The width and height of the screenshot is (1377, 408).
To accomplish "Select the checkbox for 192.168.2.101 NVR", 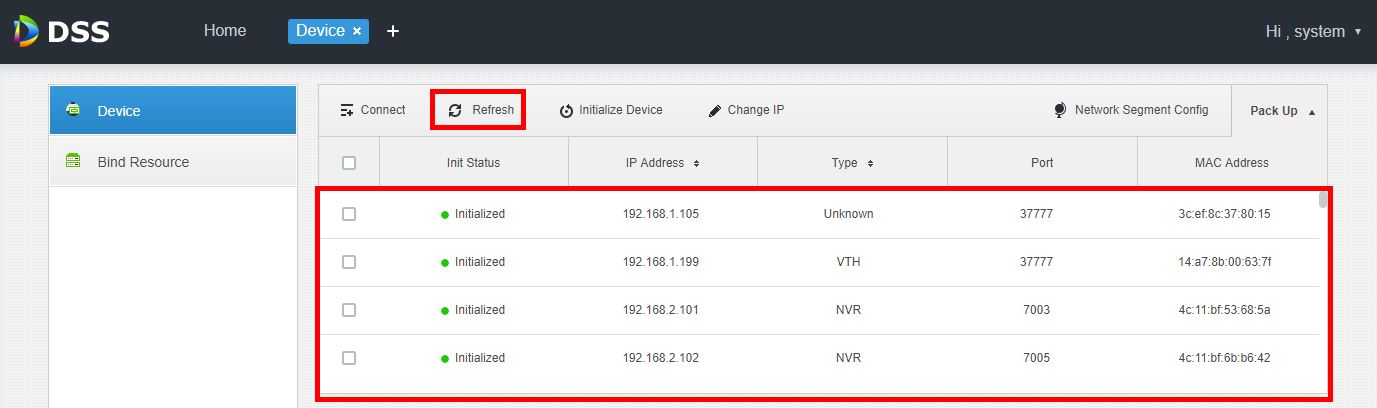I will point(349,310).
